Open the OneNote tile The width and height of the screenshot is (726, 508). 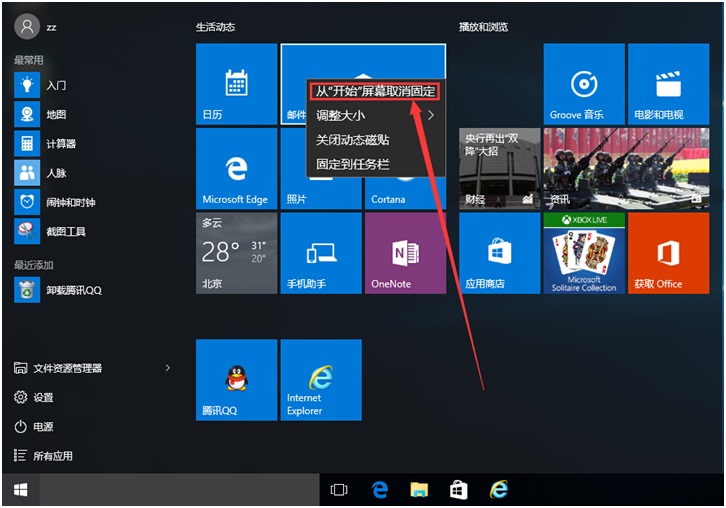[405, 253]
